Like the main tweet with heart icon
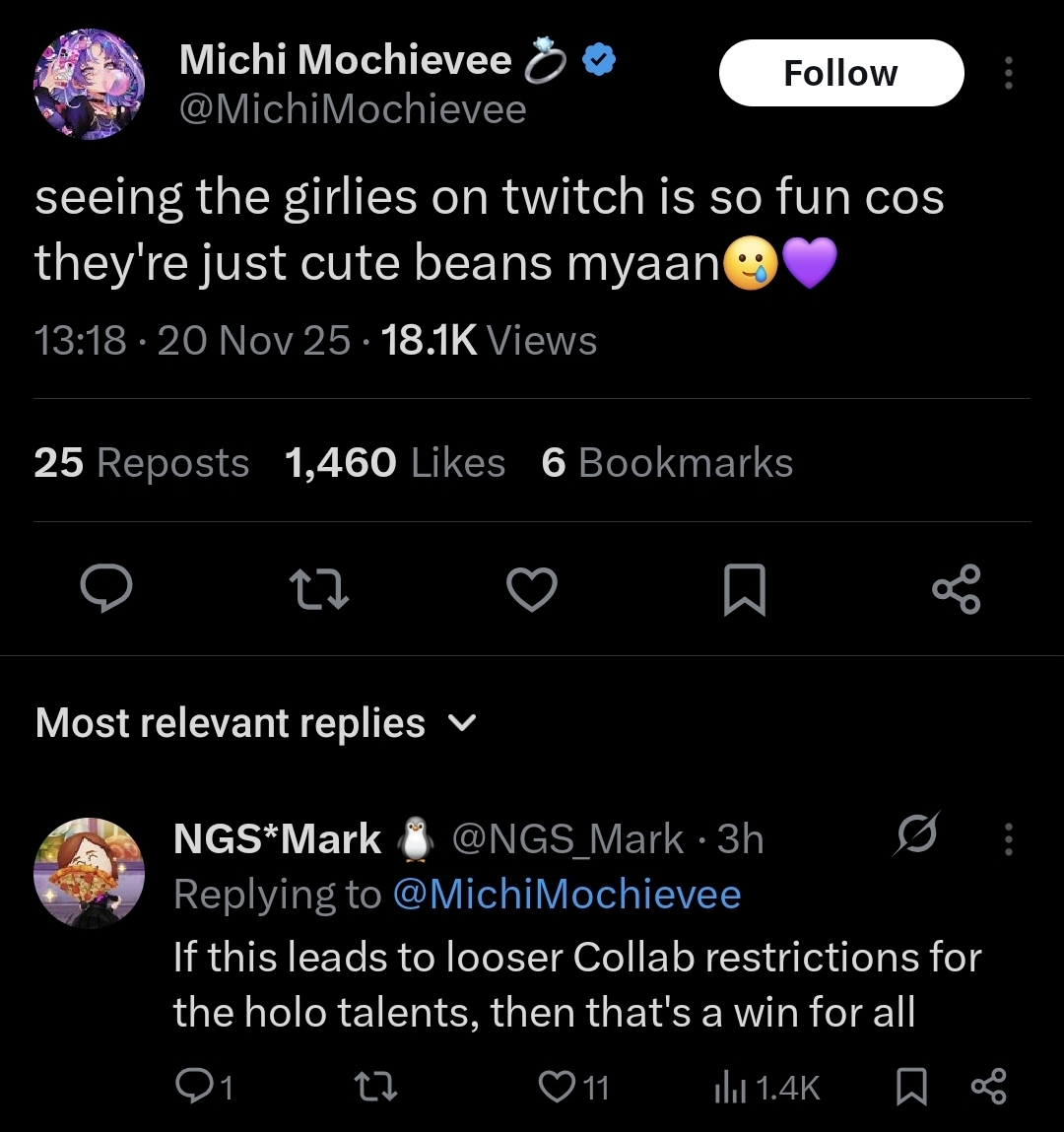 pos(532,589)
